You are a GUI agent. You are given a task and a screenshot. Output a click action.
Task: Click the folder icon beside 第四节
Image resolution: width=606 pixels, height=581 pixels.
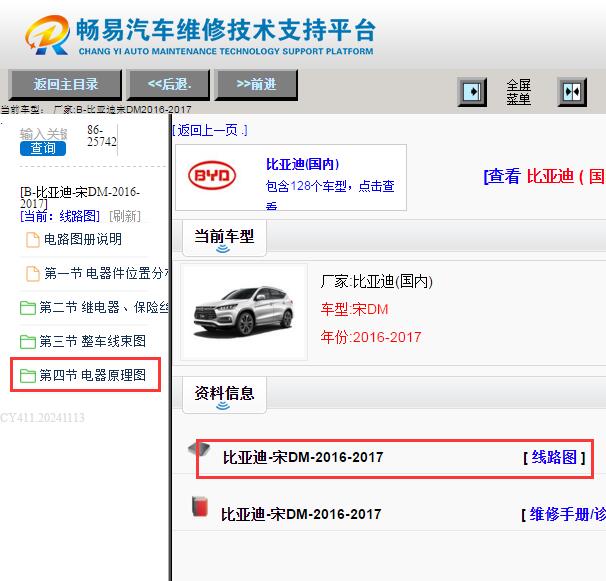(x=28, y=376)
